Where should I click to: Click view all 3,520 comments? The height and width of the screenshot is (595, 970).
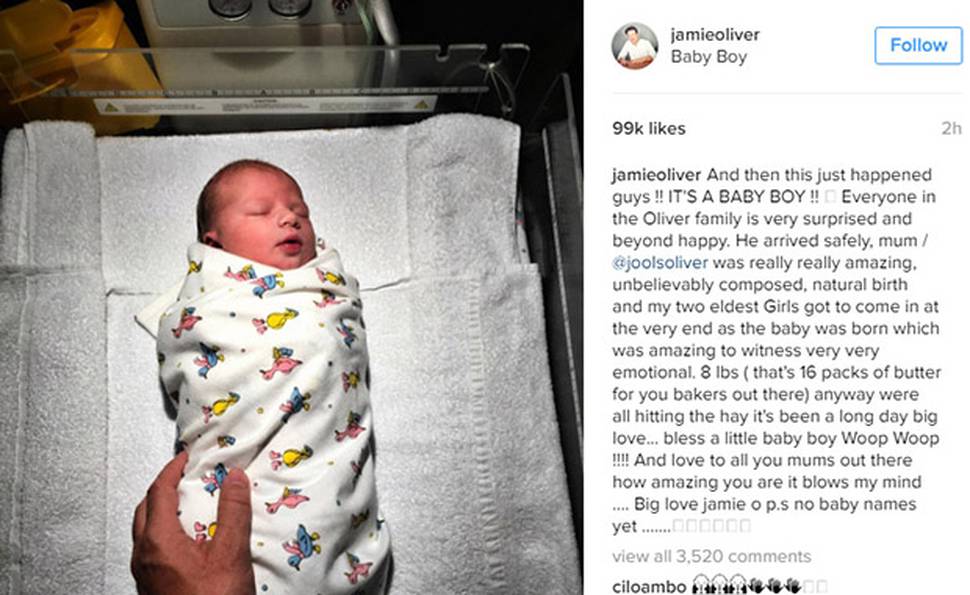pyautogui.click(x=711, y=556)
